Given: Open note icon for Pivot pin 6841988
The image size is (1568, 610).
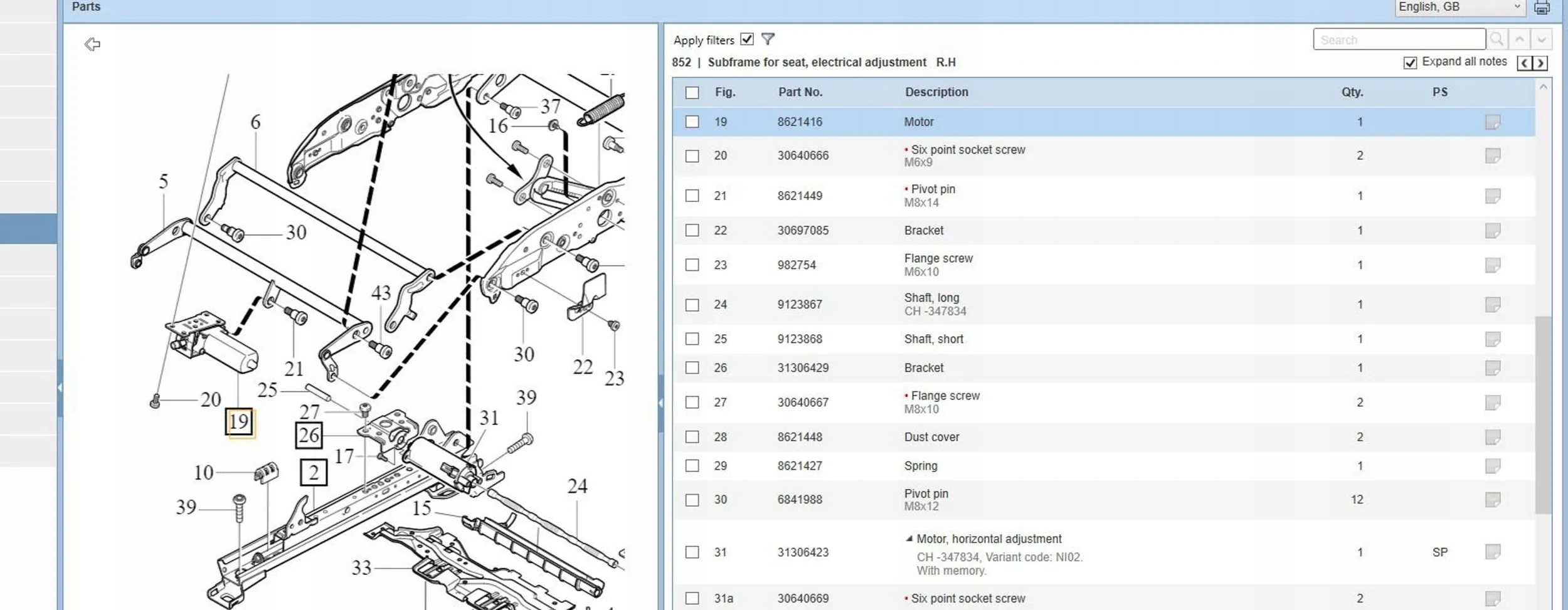Looking at the screenshot, I should click(1492, 499).
